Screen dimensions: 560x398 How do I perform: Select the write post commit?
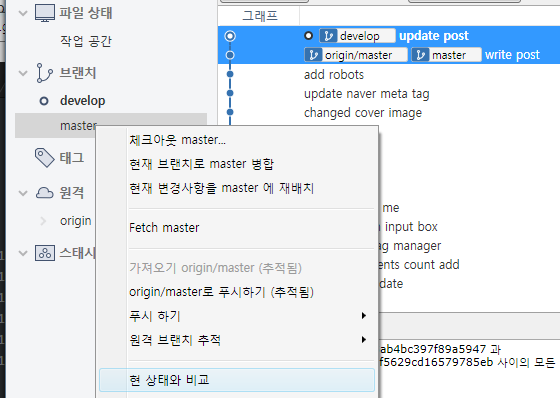512,55
